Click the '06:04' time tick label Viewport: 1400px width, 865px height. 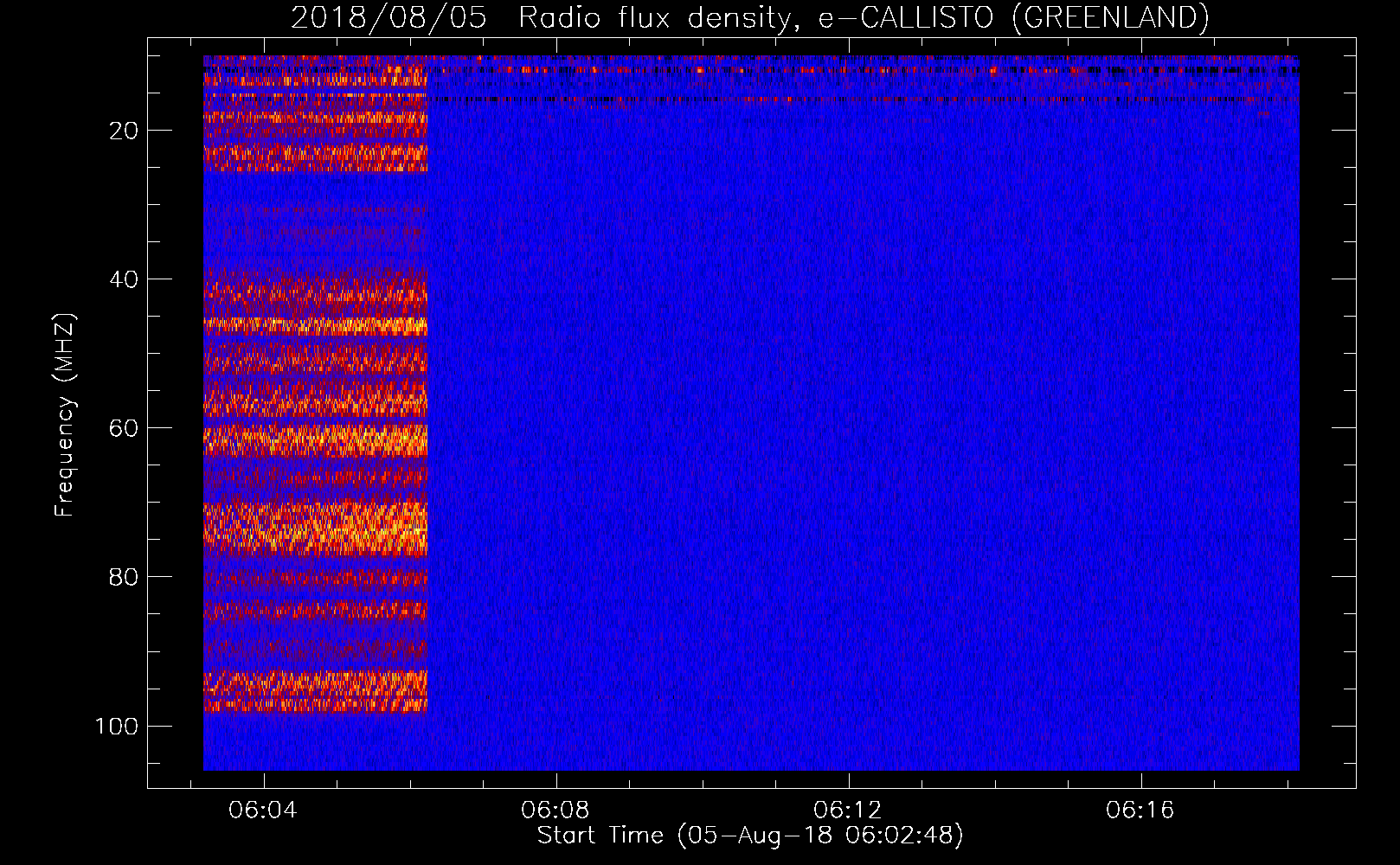coord(263,811)
